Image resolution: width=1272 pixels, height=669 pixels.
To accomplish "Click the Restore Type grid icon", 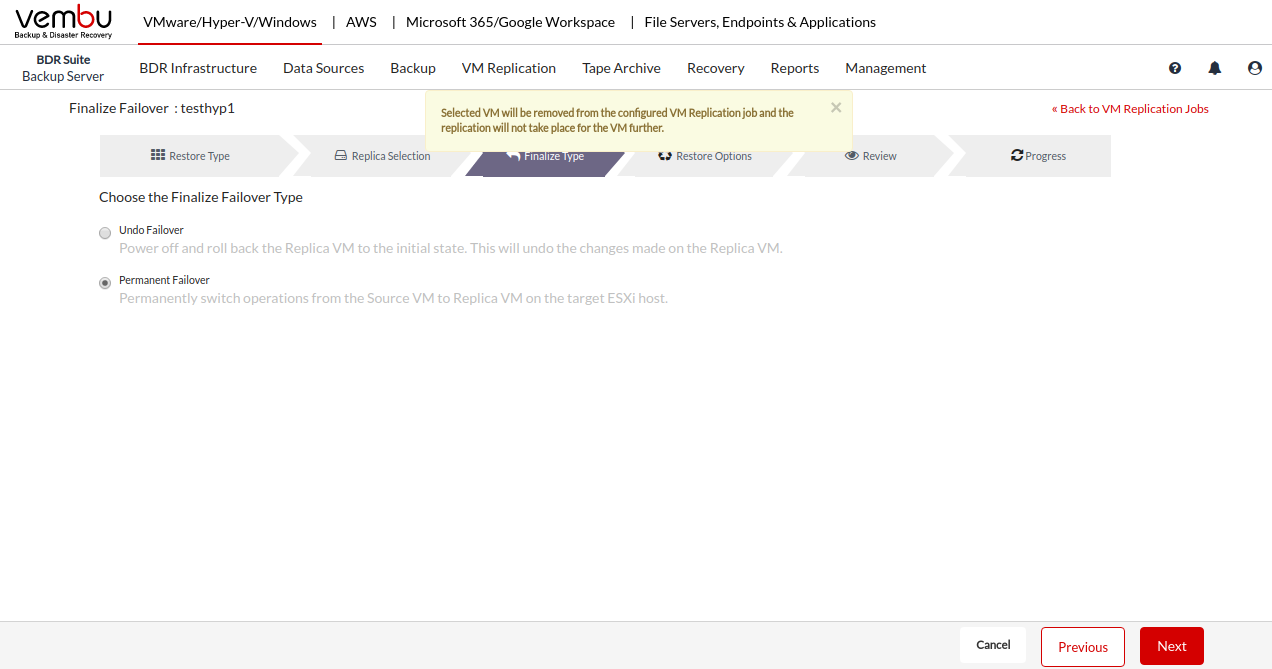I will click(158, 156).
